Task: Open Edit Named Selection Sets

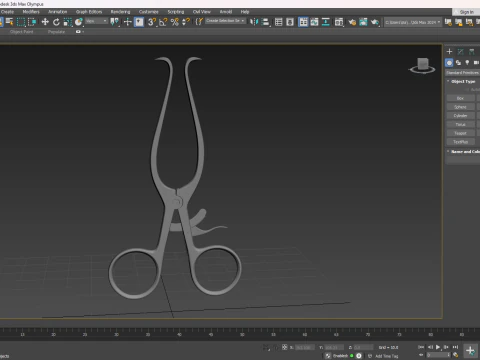Action: 199,22
